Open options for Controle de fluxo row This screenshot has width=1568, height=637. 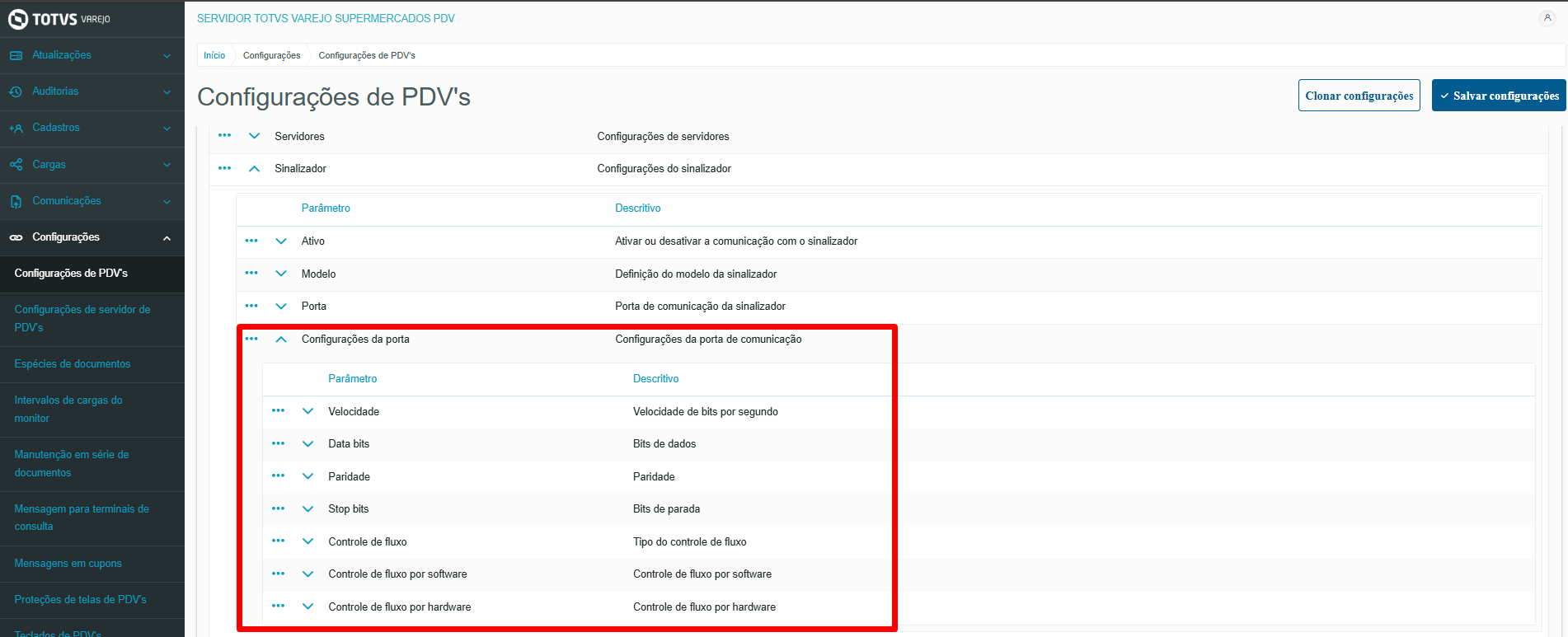[x=279, y=541]
